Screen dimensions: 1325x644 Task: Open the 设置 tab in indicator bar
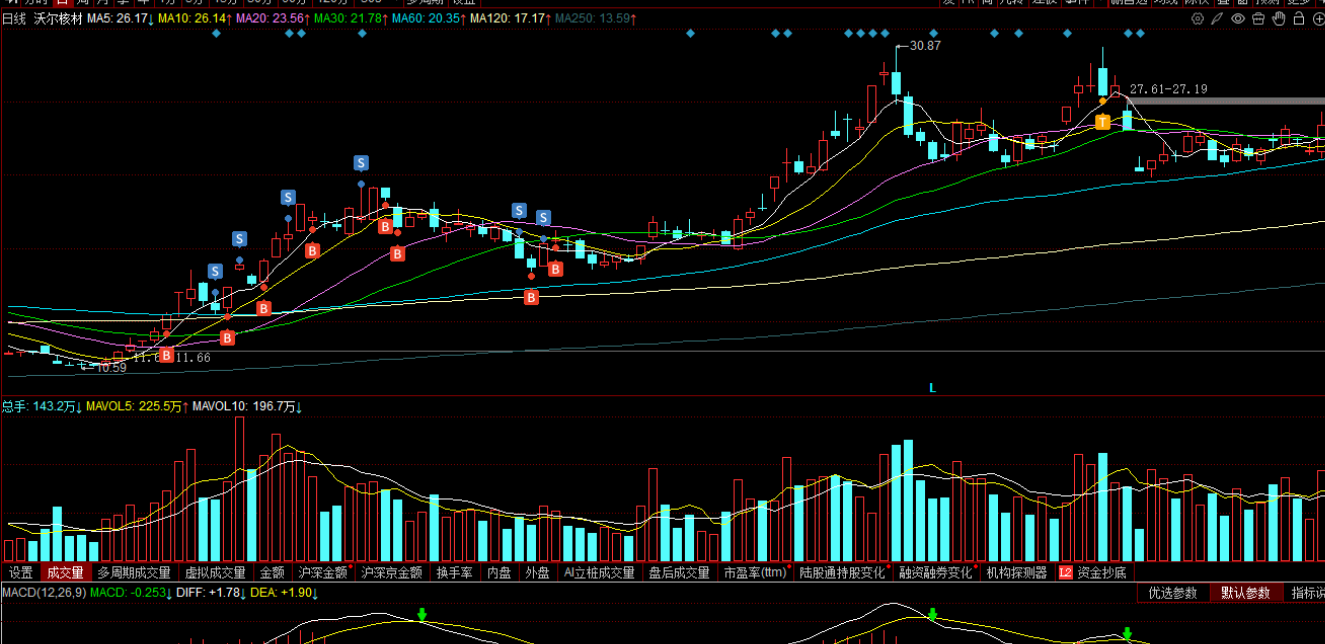pos(21,573)
